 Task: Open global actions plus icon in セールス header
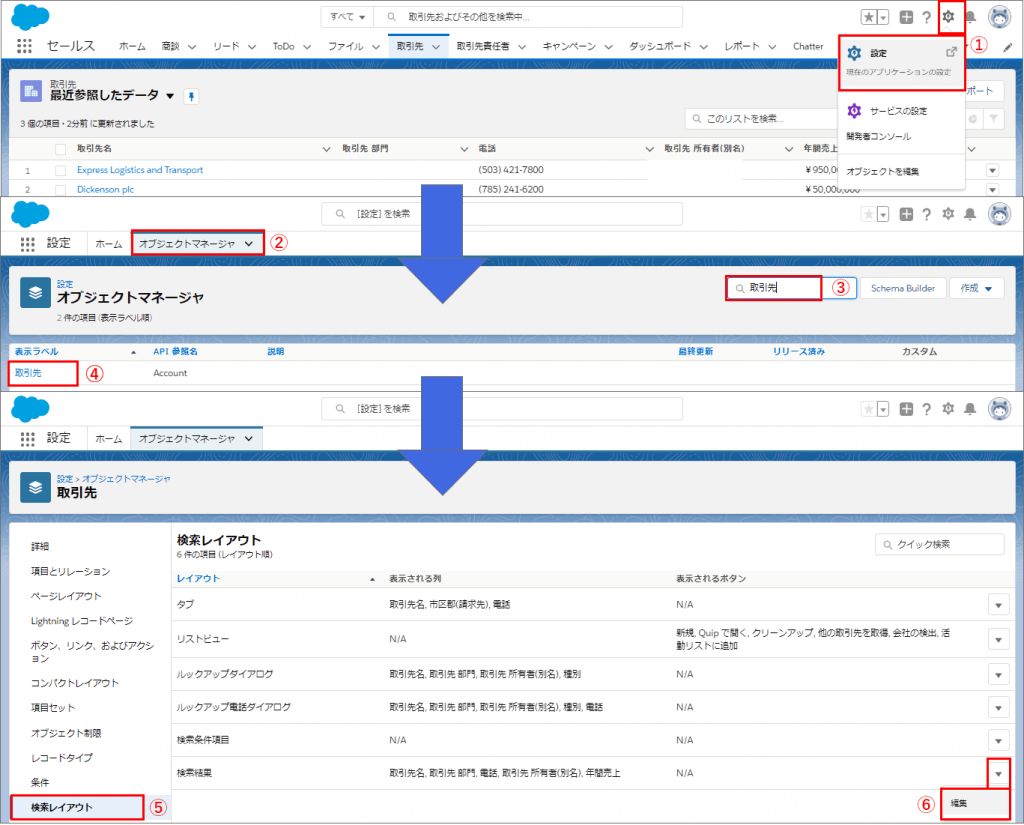coord(906,18)
